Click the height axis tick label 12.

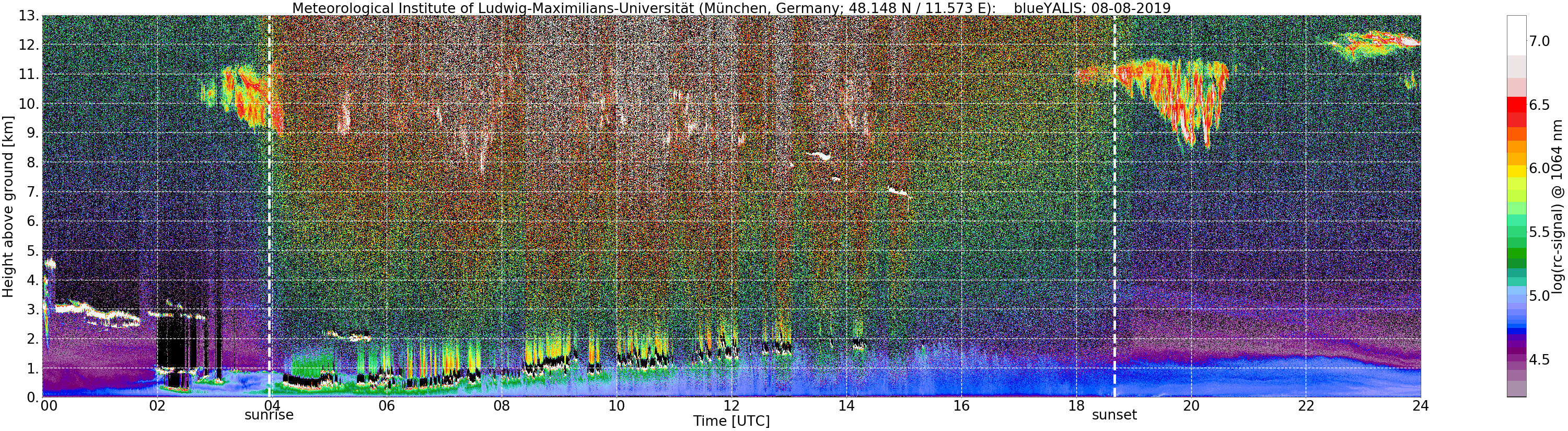pyautogui.click(x=28, y=45)
